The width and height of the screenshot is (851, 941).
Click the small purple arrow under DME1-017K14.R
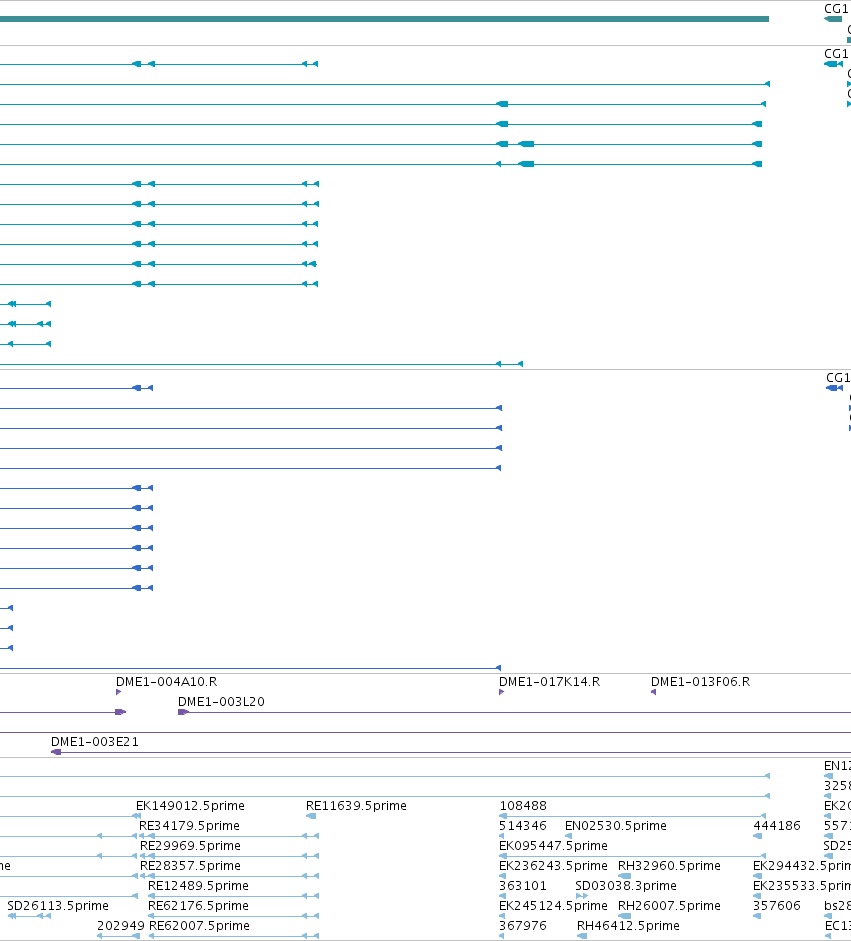point(501,692)
